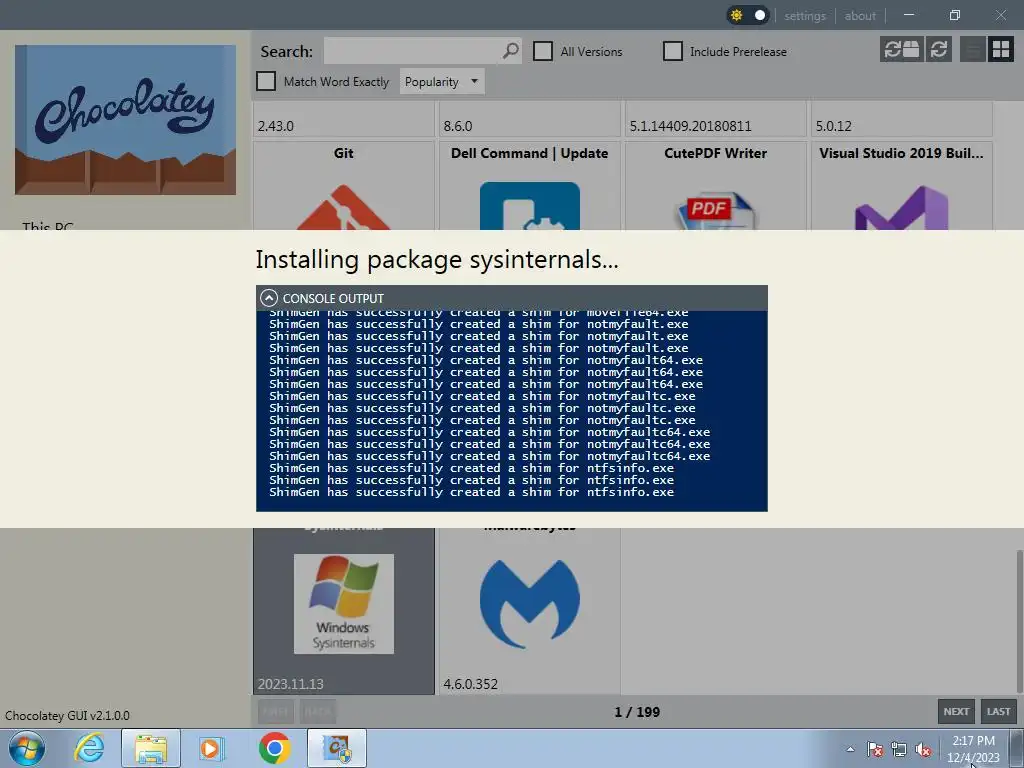Focus the Search input field
The image size is (1024, 768).
point(413,51)
